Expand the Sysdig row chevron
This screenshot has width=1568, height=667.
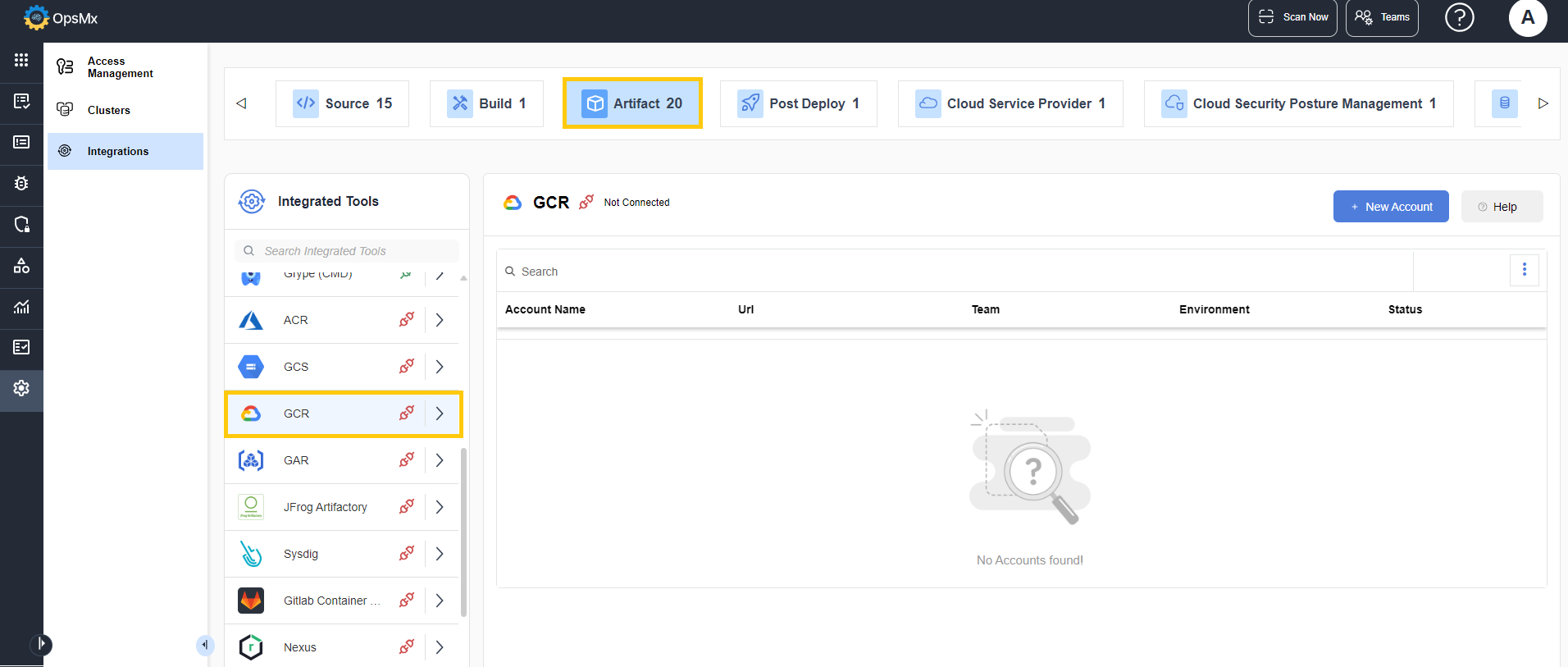coord(440,554)
